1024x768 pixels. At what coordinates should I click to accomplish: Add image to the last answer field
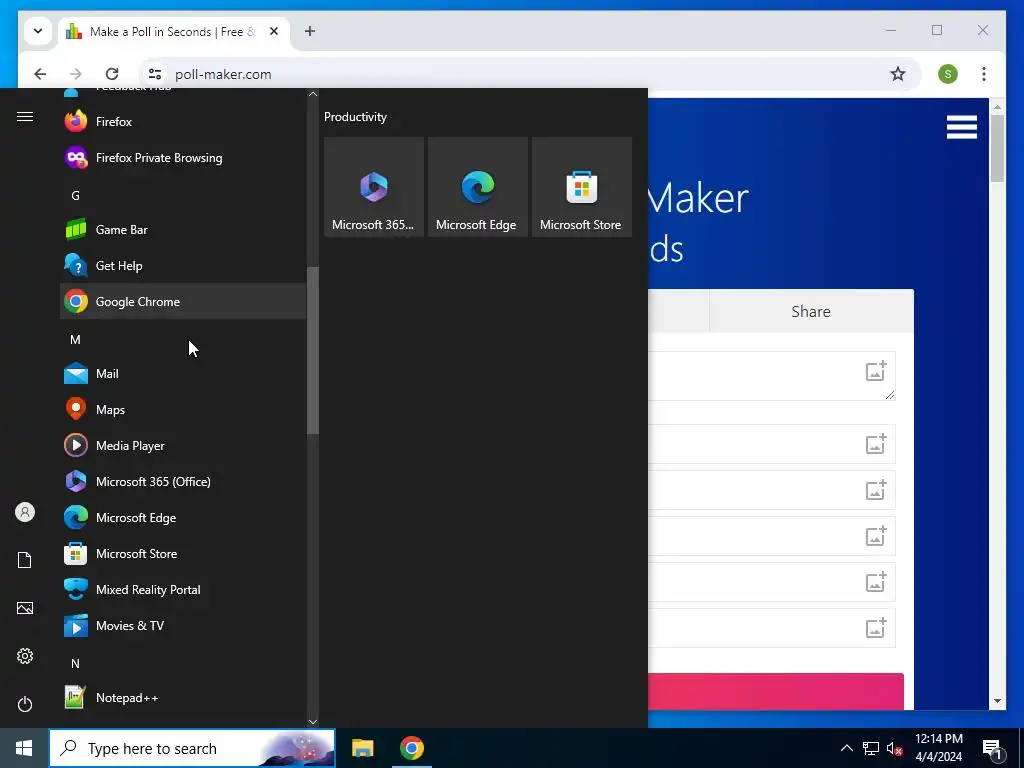(876, 628)
